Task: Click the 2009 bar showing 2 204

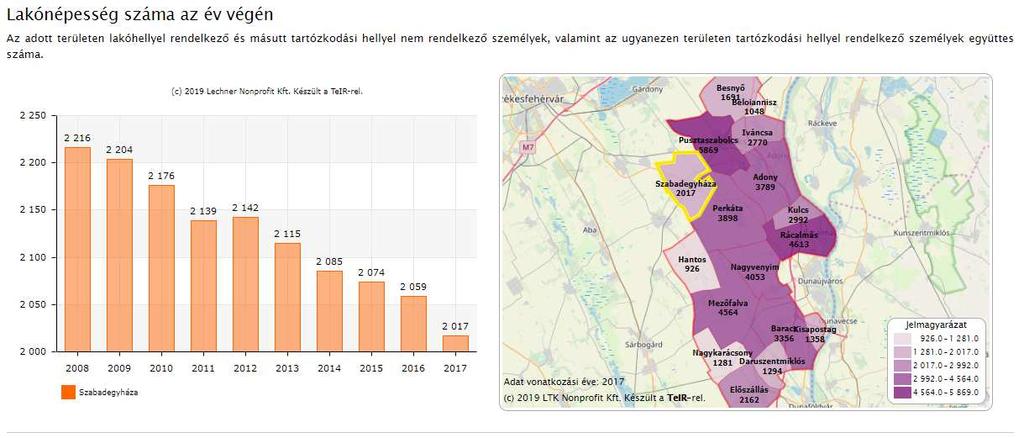Action: tap(120, 255)
